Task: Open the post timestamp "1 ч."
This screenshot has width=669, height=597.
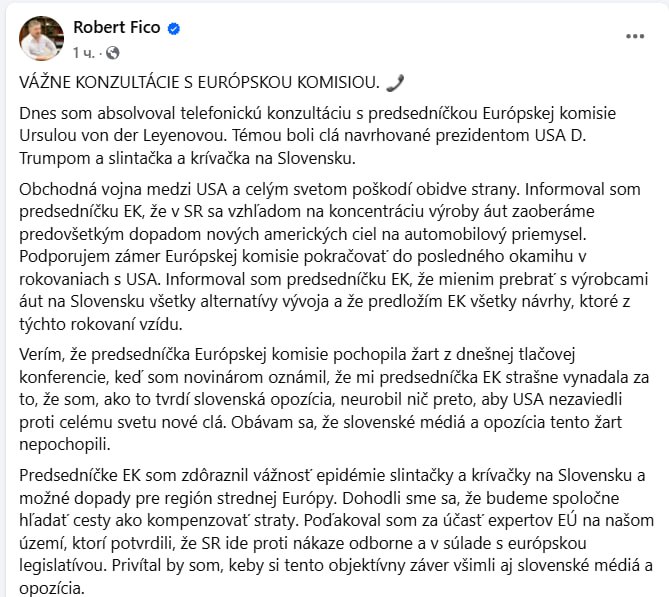Action: (86, 52)
